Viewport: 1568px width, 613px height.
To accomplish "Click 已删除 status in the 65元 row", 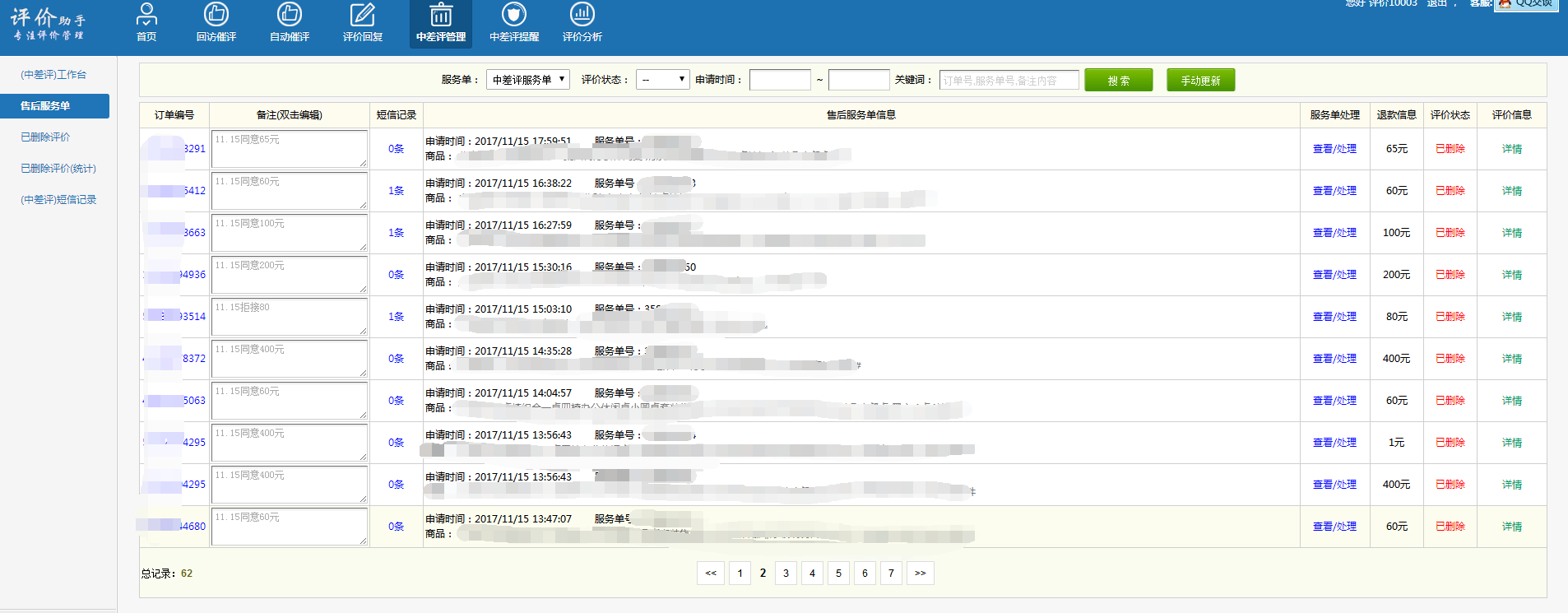I will click(1450, 149).
